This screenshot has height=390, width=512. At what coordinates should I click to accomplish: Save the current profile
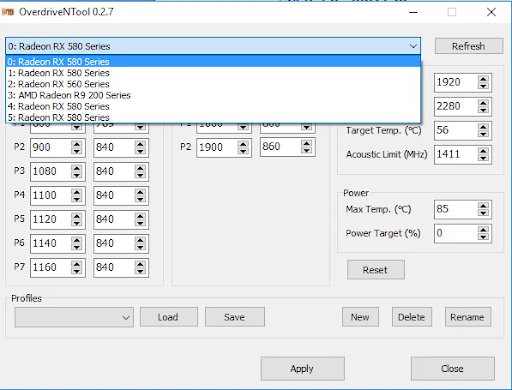[x=235, y=317]
